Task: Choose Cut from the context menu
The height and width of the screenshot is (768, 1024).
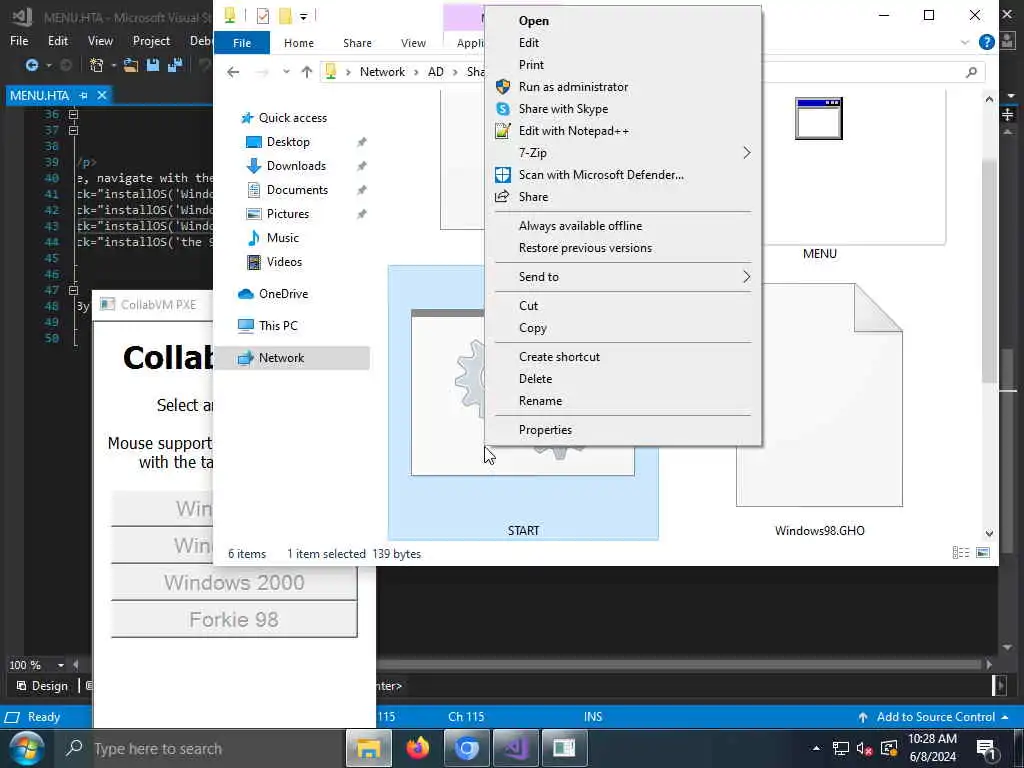Action: point(528,306)
